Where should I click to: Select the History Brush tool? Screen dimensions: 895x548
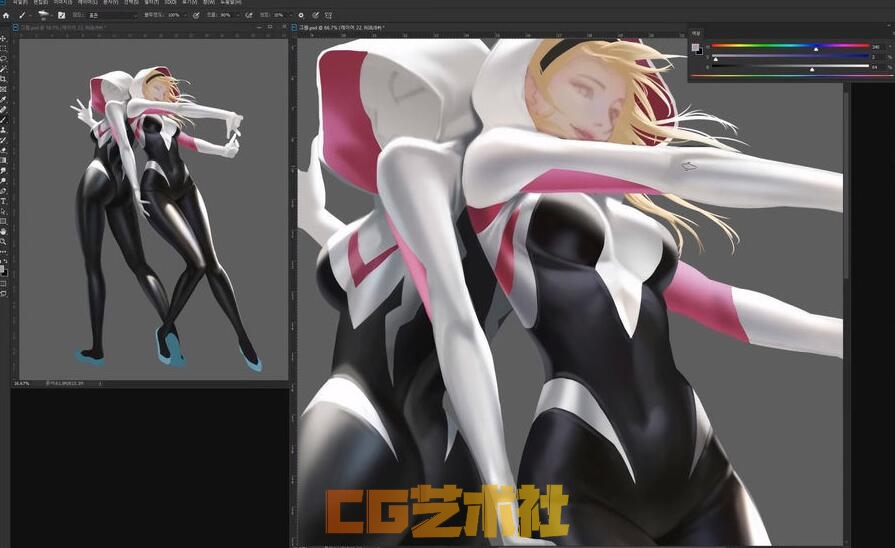pyautogui.click(x=3, y=140)
